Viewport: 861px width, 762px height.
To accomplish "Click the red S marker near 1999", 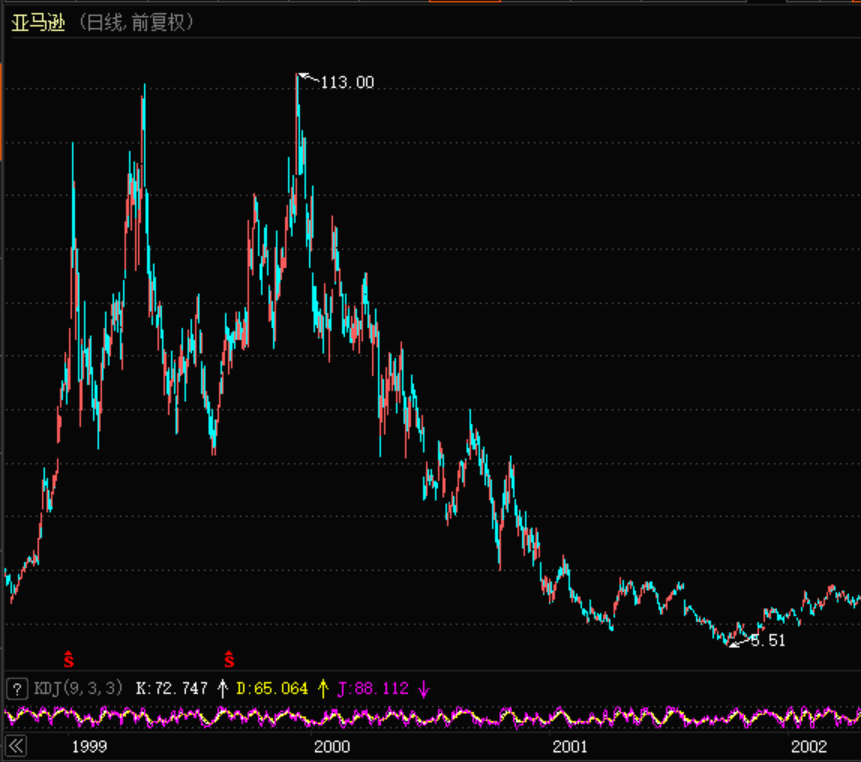I will coord(69,659).
